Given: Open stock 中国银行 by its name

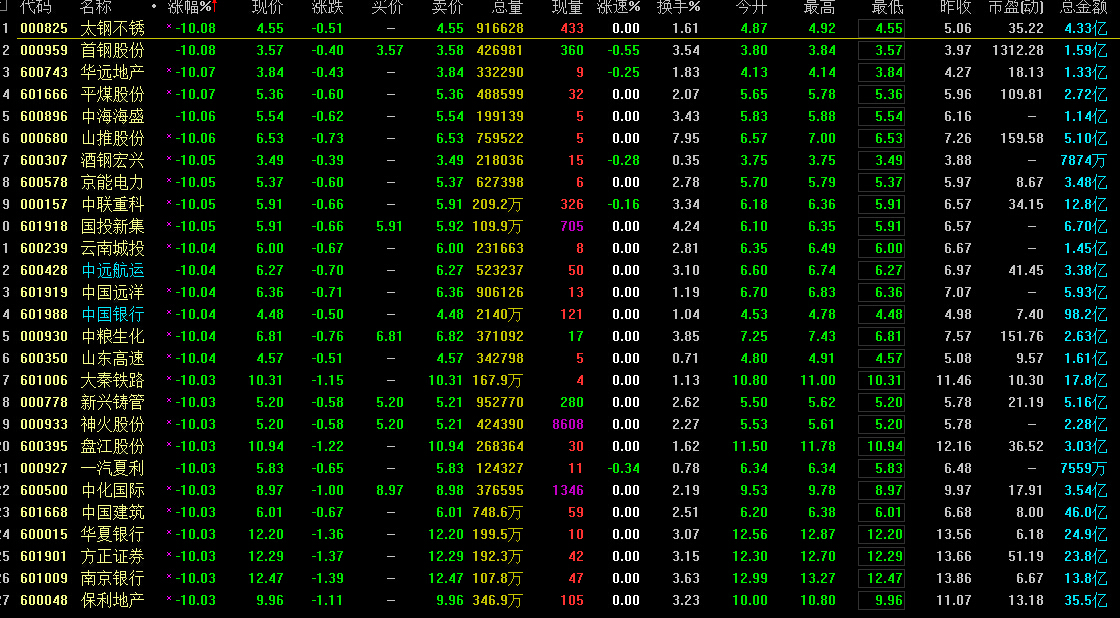Looking at the screenshot, I should coord(112,315).
